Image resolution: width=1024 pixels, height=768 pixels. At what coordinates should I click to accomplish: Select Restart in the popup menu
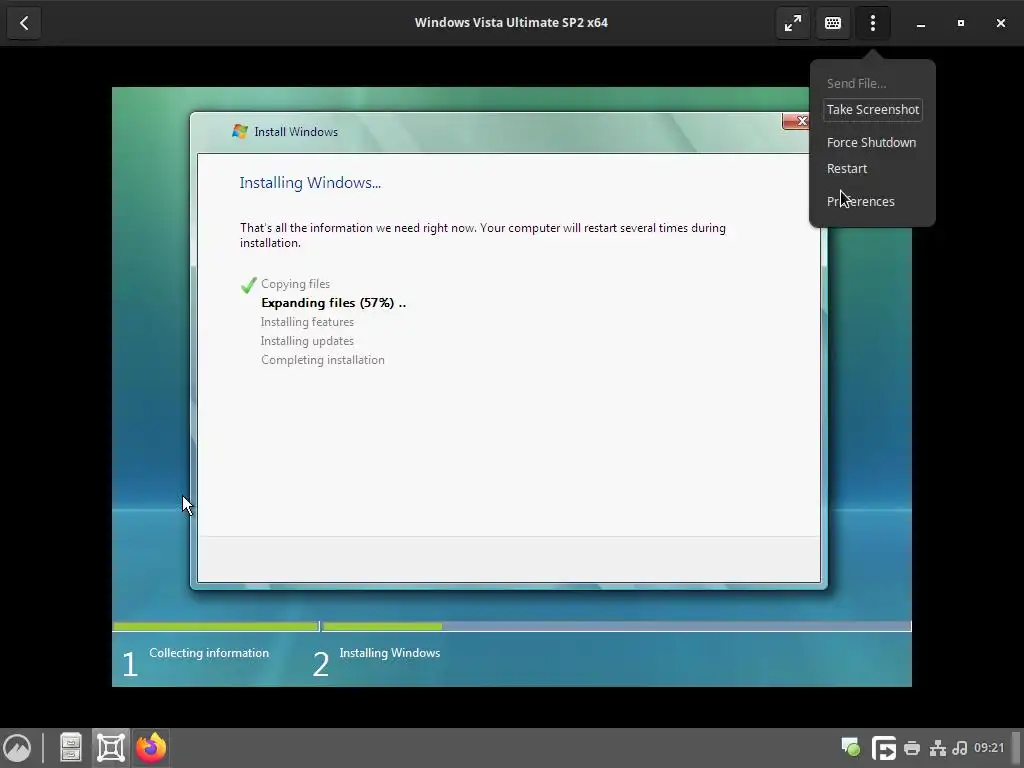(x=847, y=168)
